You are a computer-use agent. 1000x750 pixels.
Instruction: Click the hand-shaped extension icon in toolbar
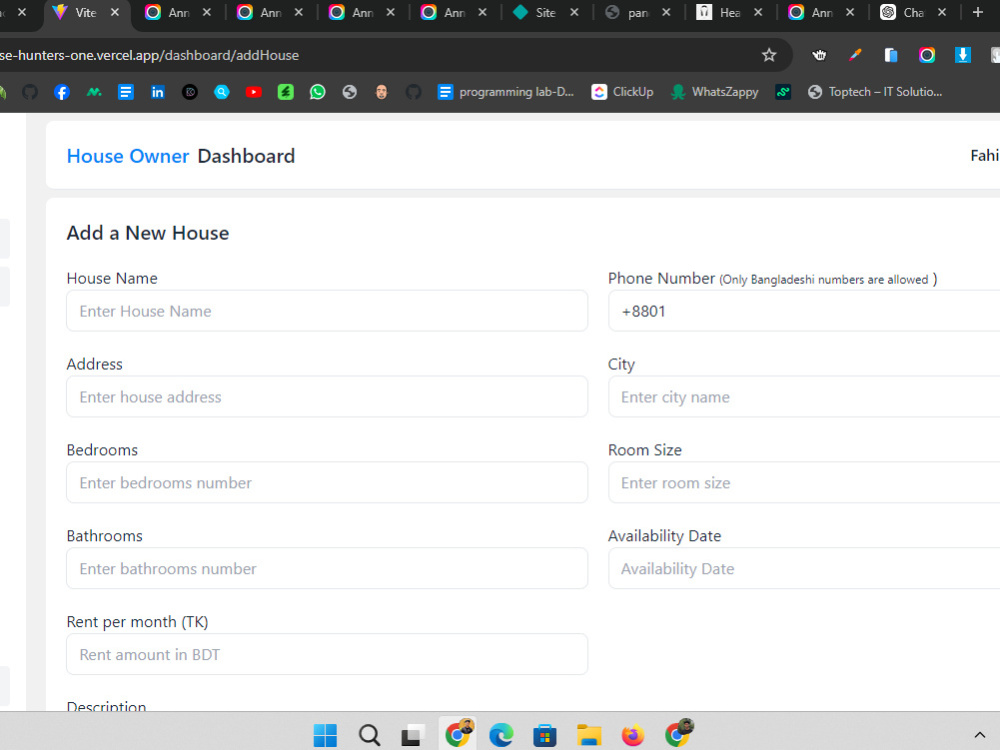click(x=819, y=55)
